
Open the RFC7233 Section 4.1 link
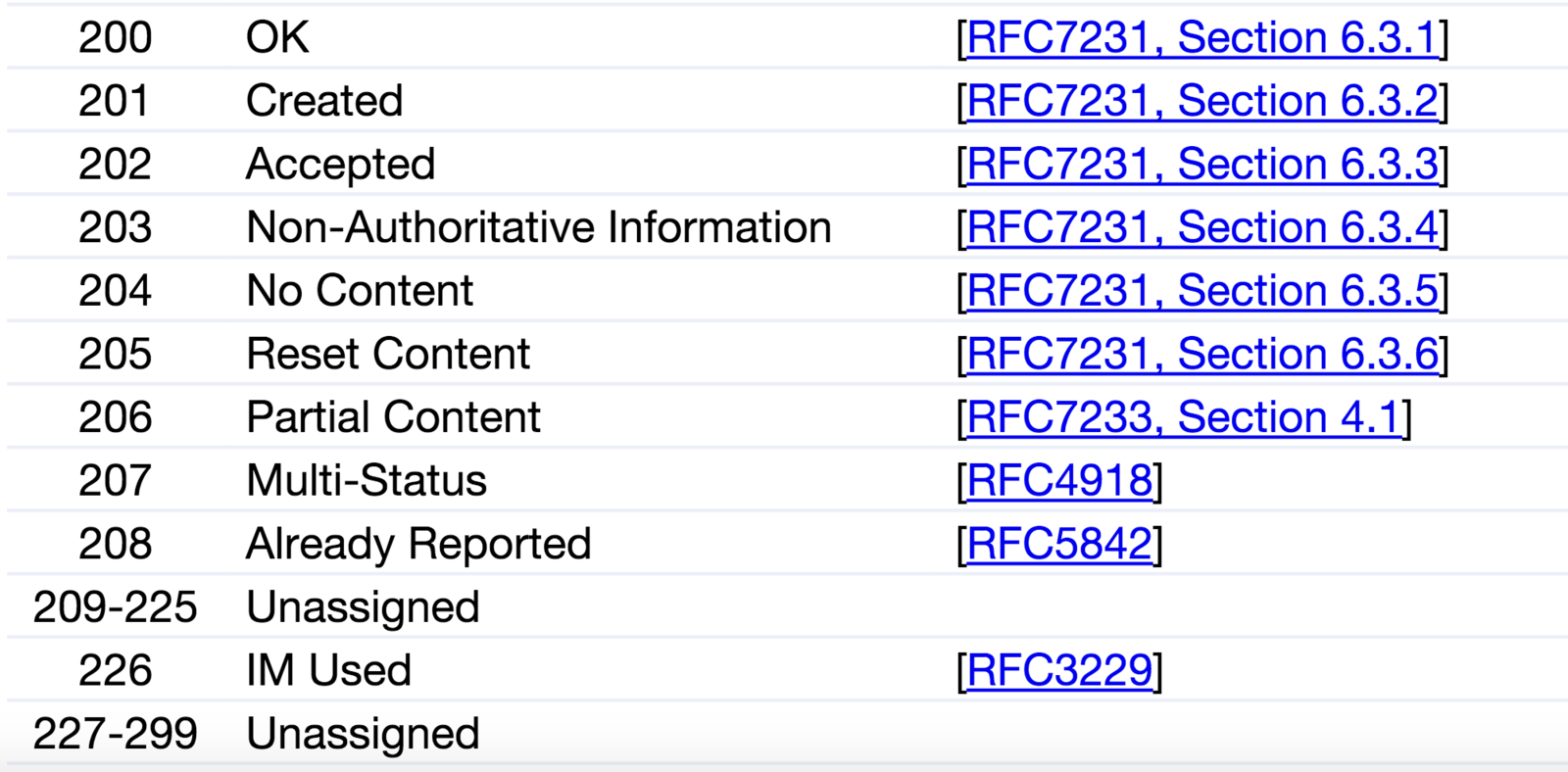tap(1184, 417)
